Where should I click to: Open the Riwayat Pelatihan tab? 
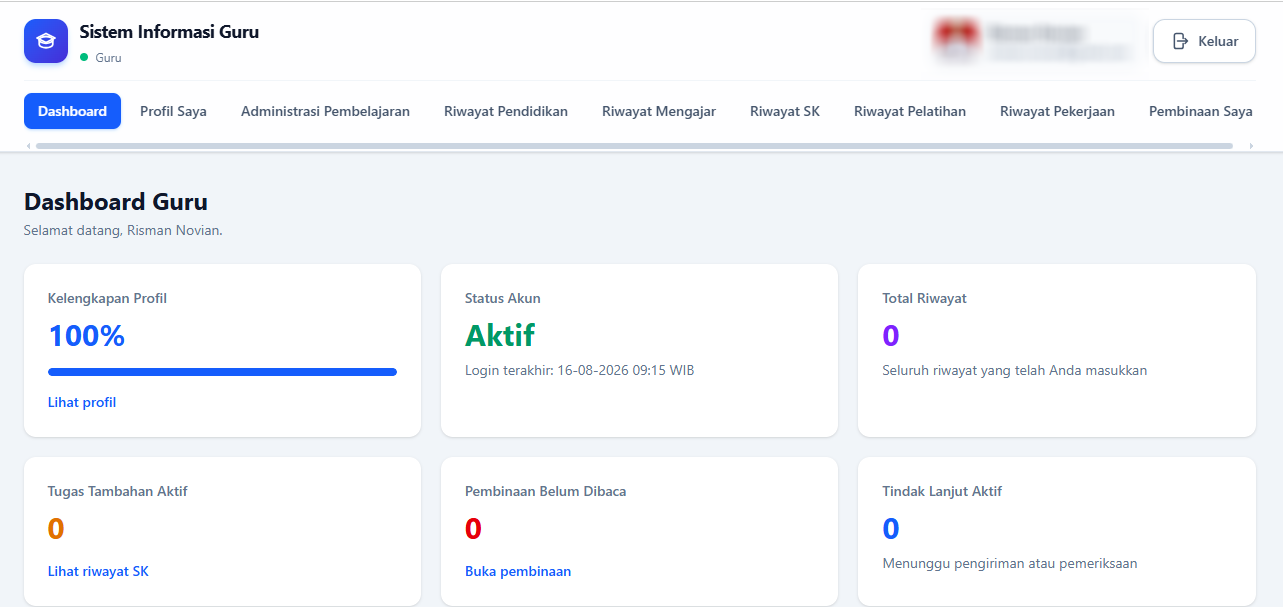coord(910,111)
